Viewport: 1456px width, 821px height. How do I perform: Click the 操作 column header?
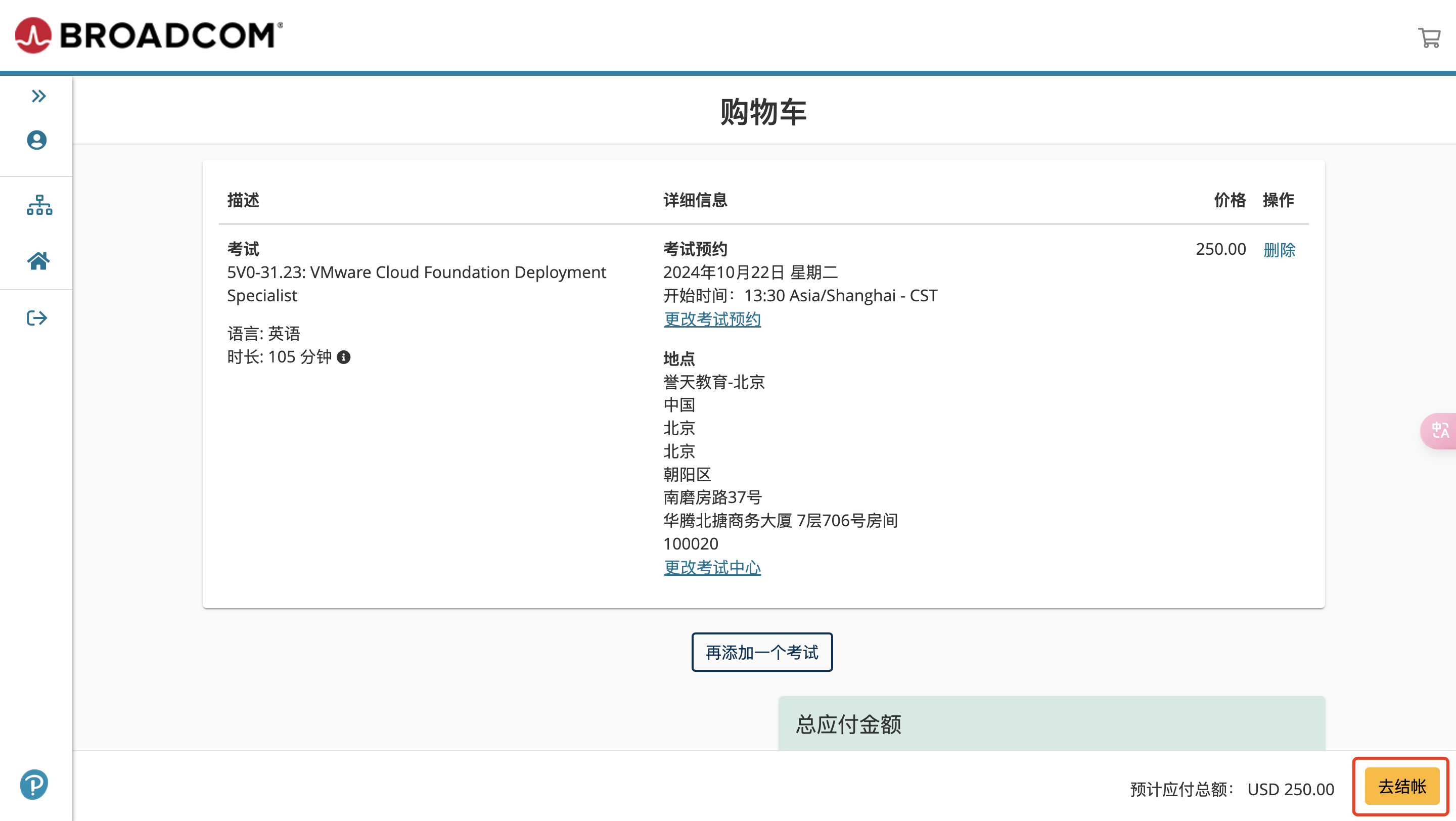(1279, 200)
